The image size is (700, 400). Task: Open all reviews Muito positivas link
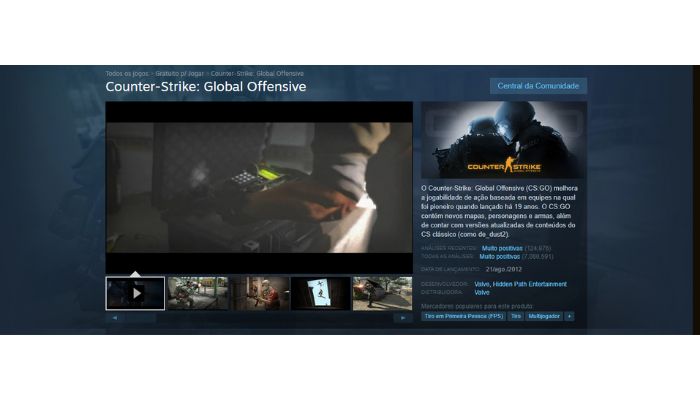coord(500,257)
